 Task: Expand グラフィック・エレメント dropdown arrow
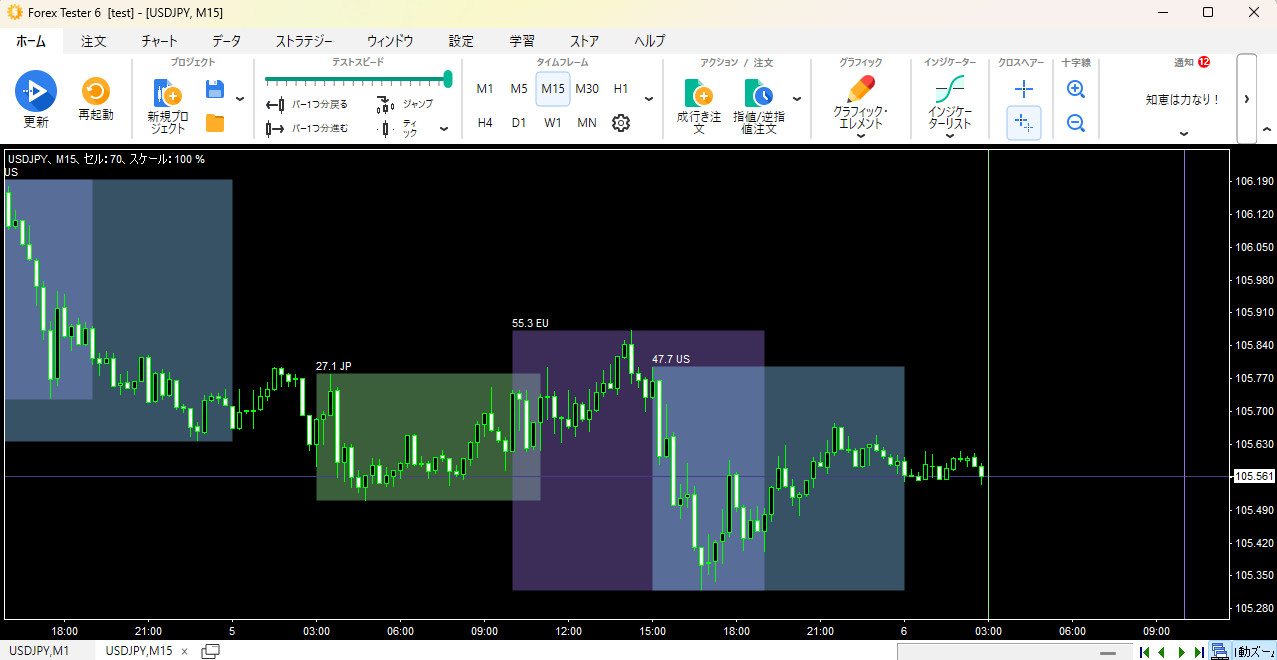pyautogui.click(x=860, y=136)
